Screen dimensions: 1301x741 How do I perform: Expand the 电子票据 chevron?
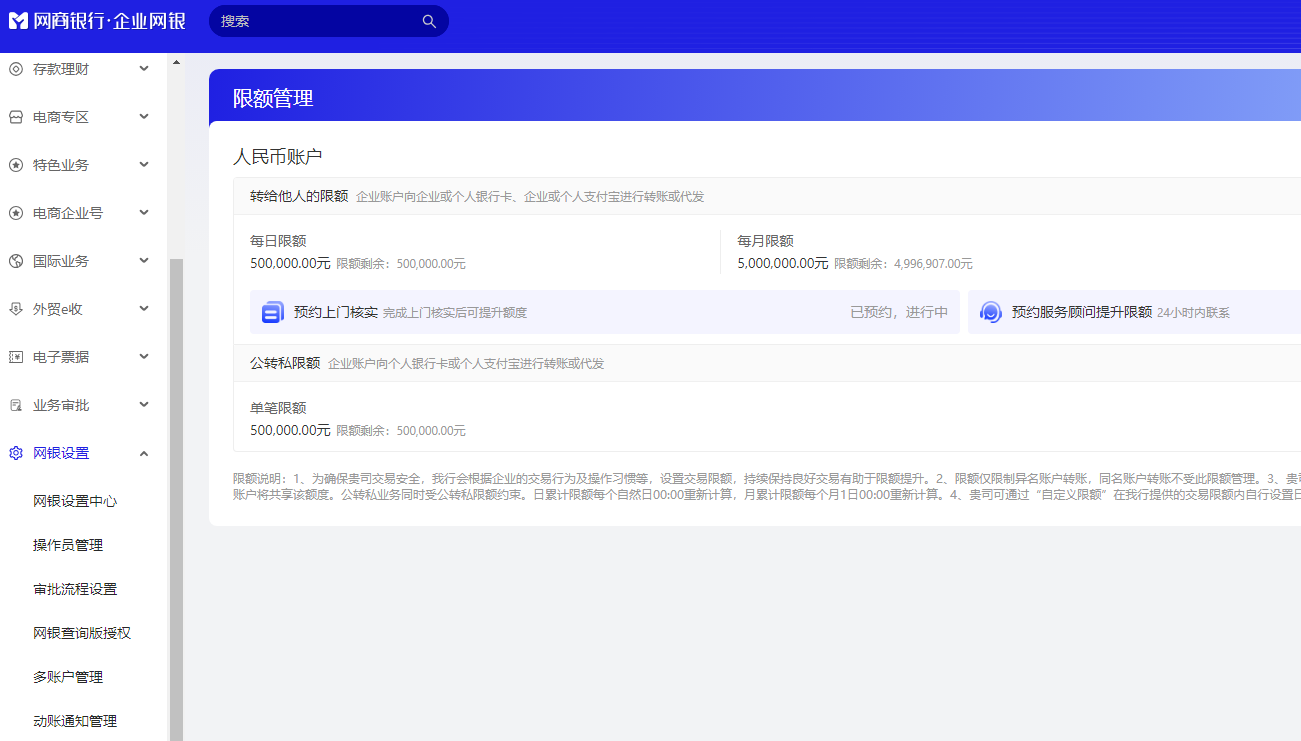[144, 357]
